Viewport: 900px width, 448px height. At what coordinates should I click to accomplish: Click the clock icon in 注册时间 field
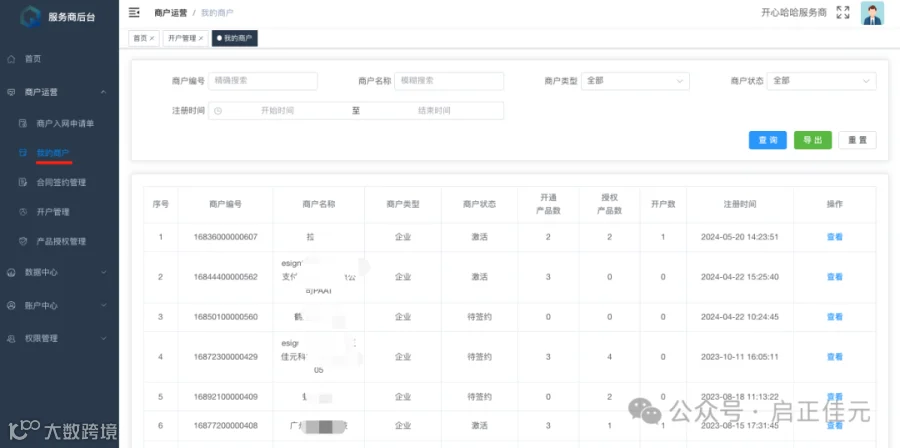[x=218, y=111]
